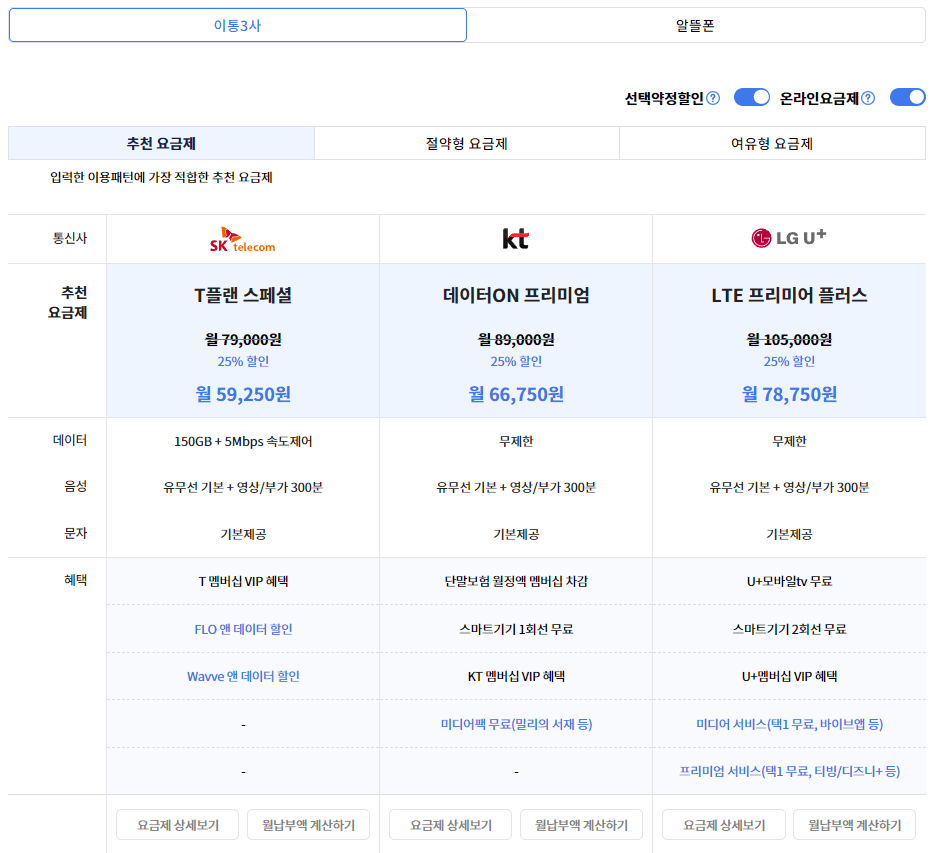Click the kt logo
Image resolution: width=932 pixels, height=853 pixels.
tap(515, 239)
